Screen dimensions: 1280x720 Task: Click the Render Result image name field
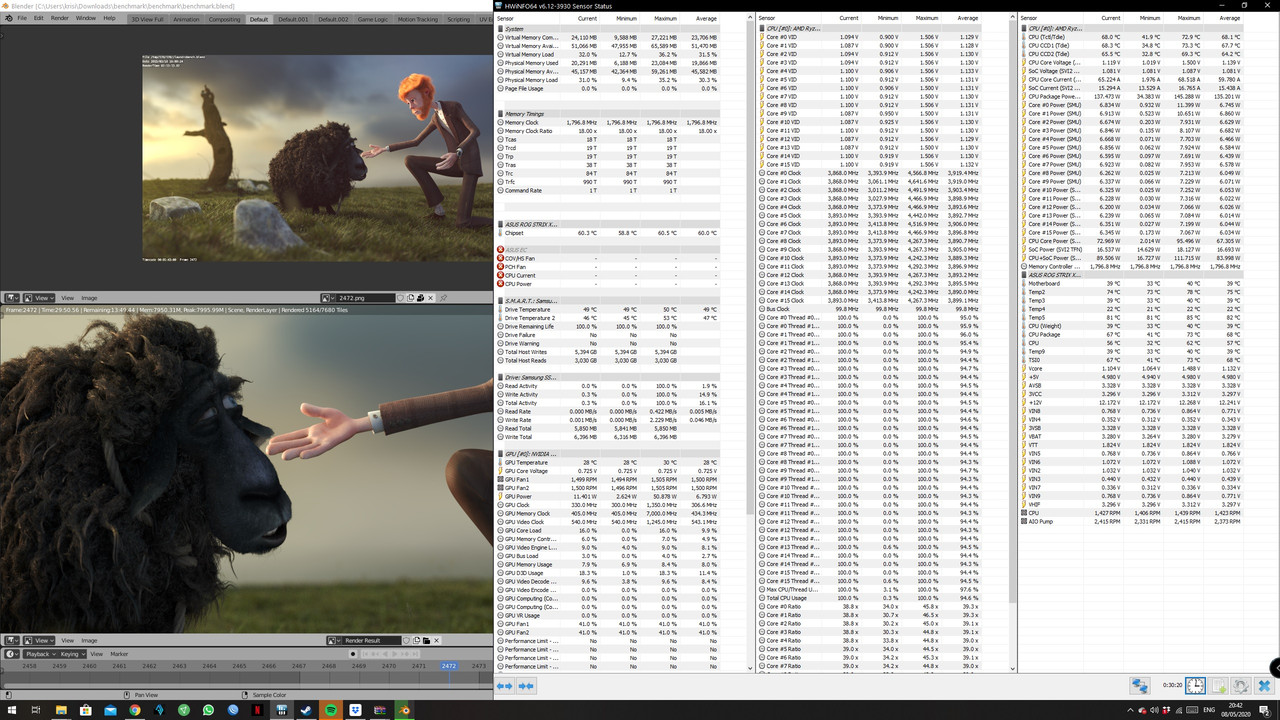click(371, 641)
